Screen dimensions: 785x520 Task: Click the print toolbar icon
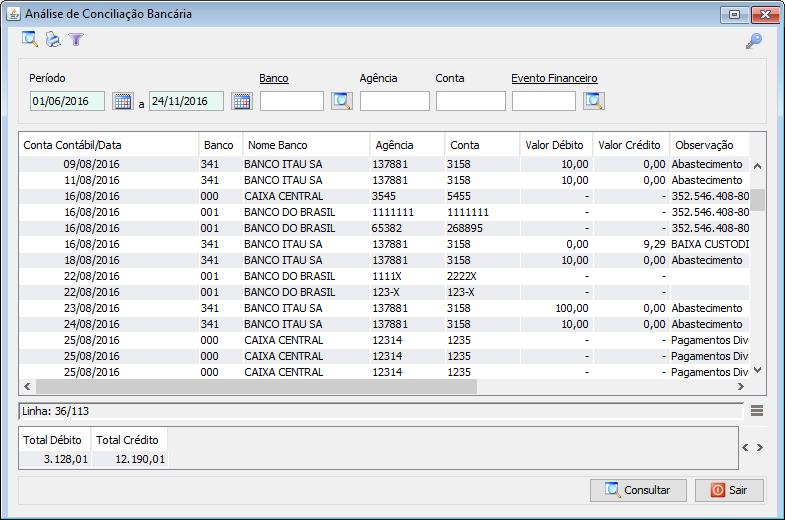click(53, 39)
